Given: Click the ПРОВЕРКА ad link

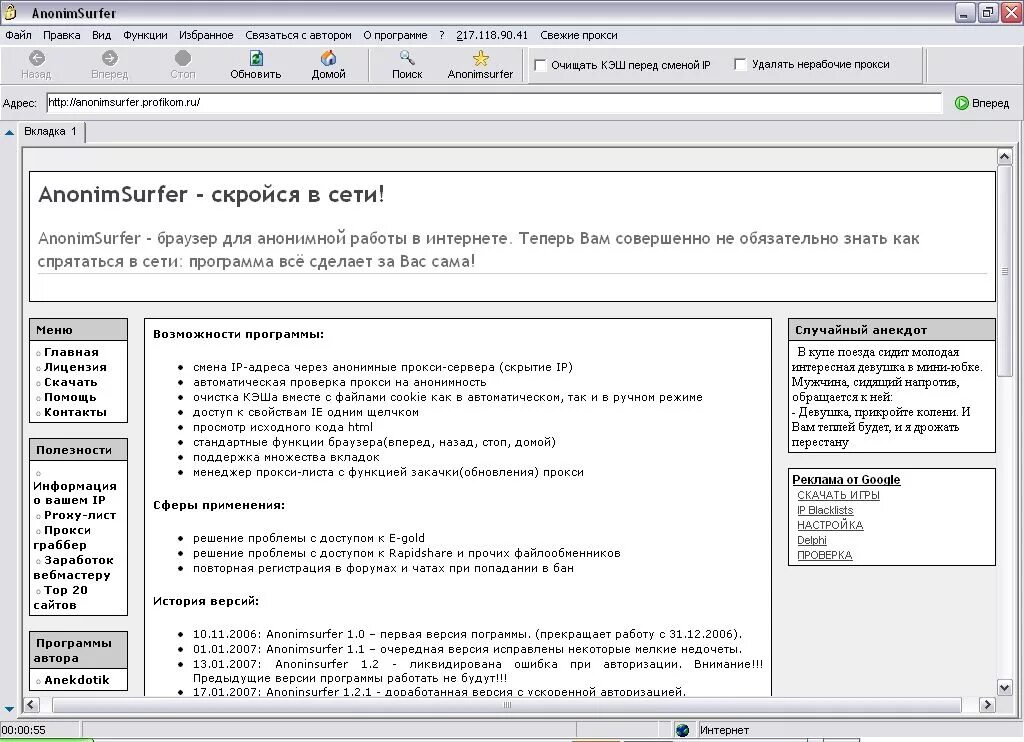Looking at the screenshot, I should [x=824, y=555].
